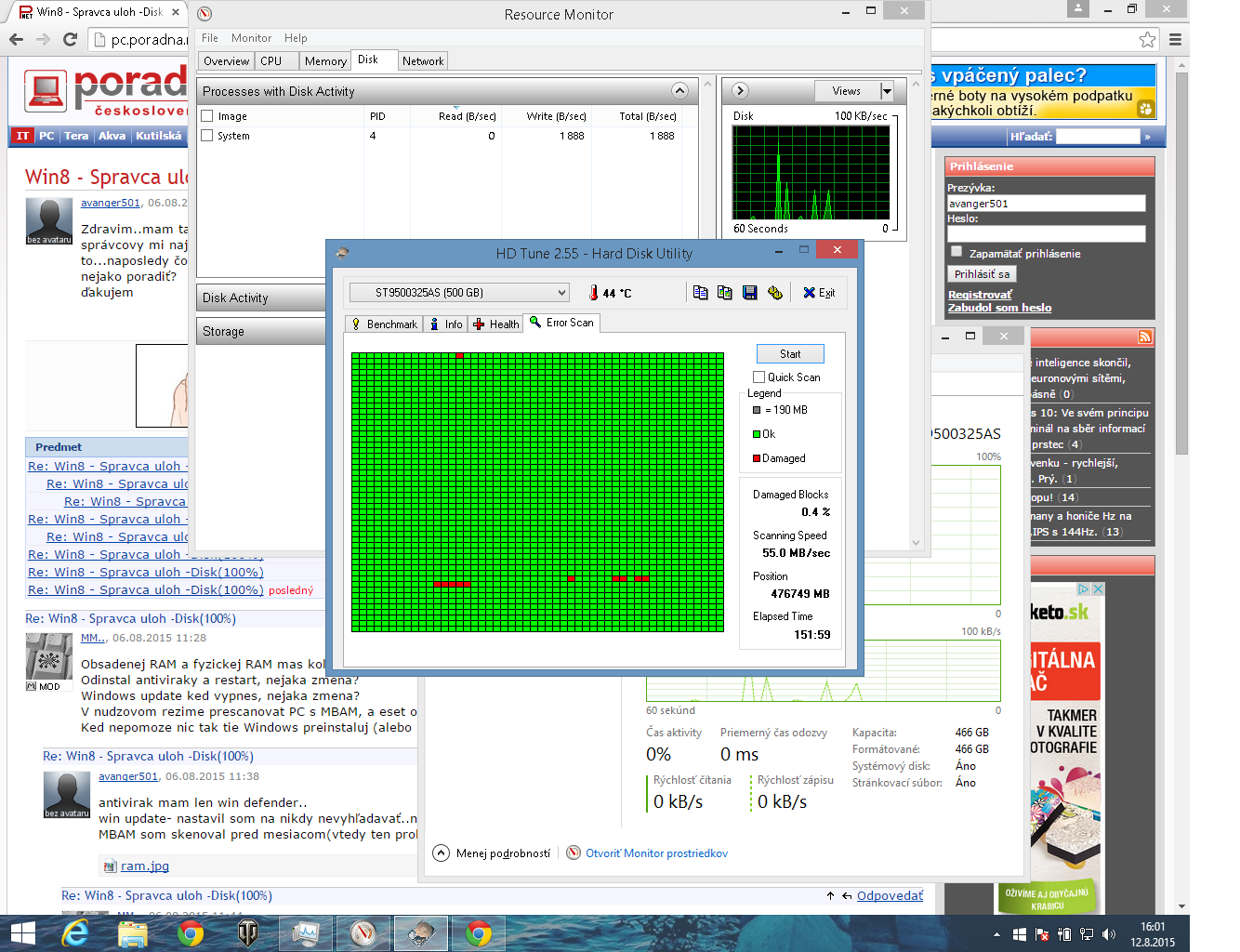This screenshot has width=1240, height=952.
Task: Click the gray 190 MB legend swatch
Action: (x=757, y=410)
